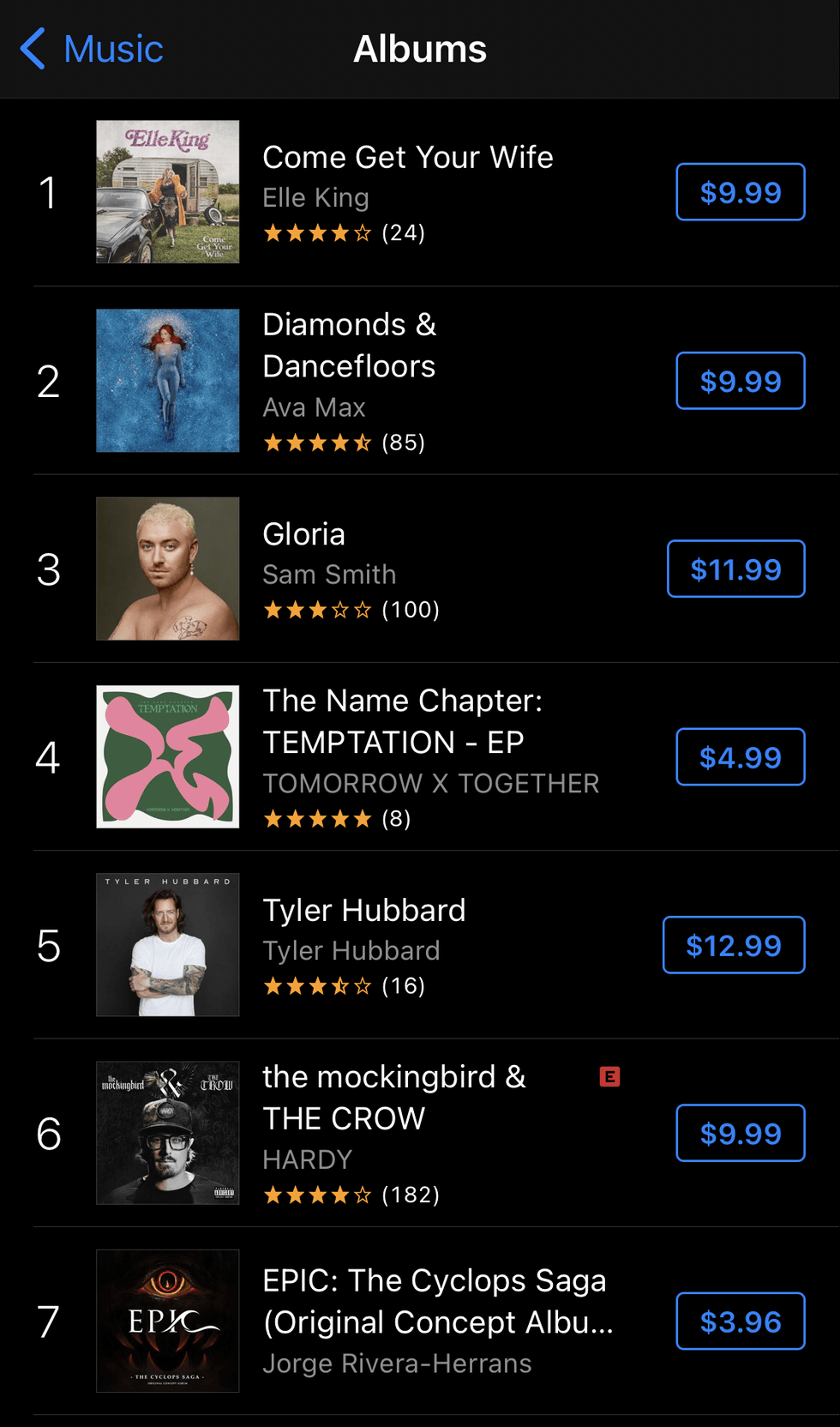Screen dimensions: 840x1427
Task: Open Gloria album title link
Action: click(304, 534)
